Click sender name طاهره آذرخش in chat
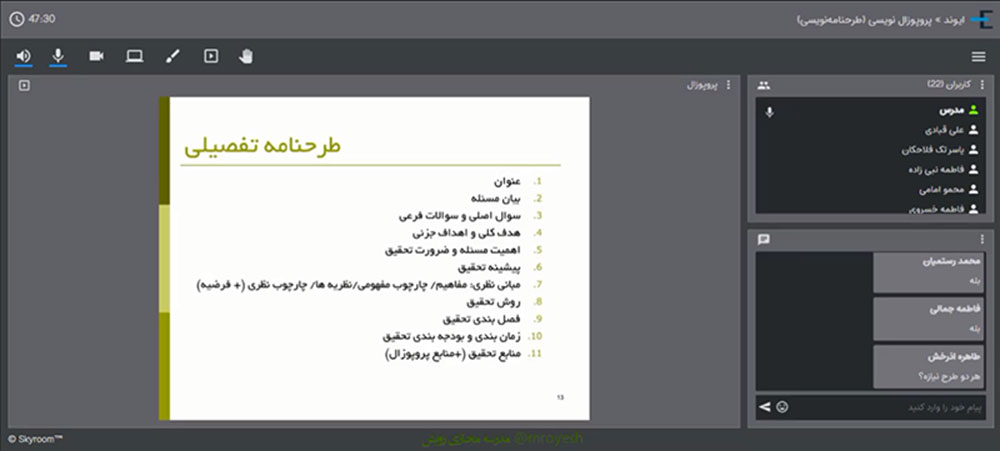The image size is (1000, 451). click(x=954, y=357)
